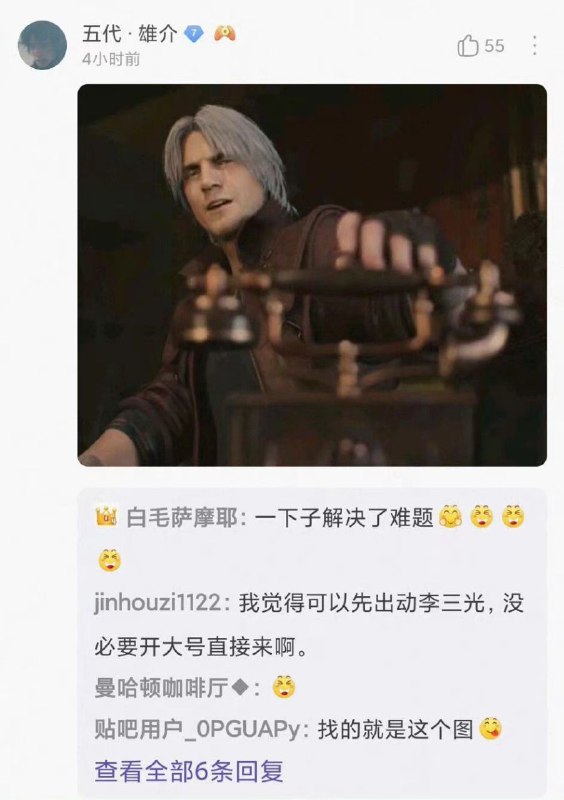Tap reply text 找的就是这个图
This screenshot has height=800, width=564.
coord(396,730)
